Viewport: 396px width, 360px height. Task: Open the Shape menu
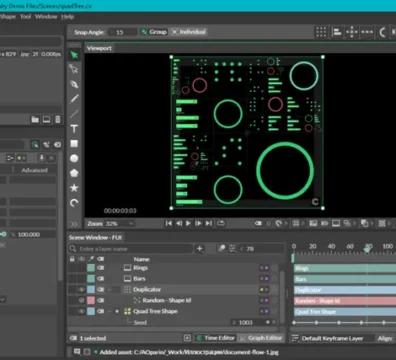[x=8, y=16]
